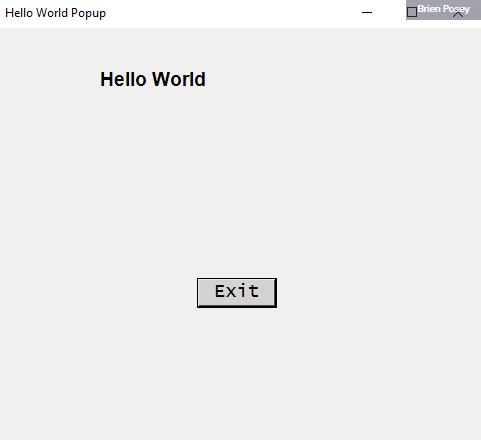Viewport: 481px width, 440px height.
Task: Click the word Popup in the title bar
Action: tap(88, 13)
